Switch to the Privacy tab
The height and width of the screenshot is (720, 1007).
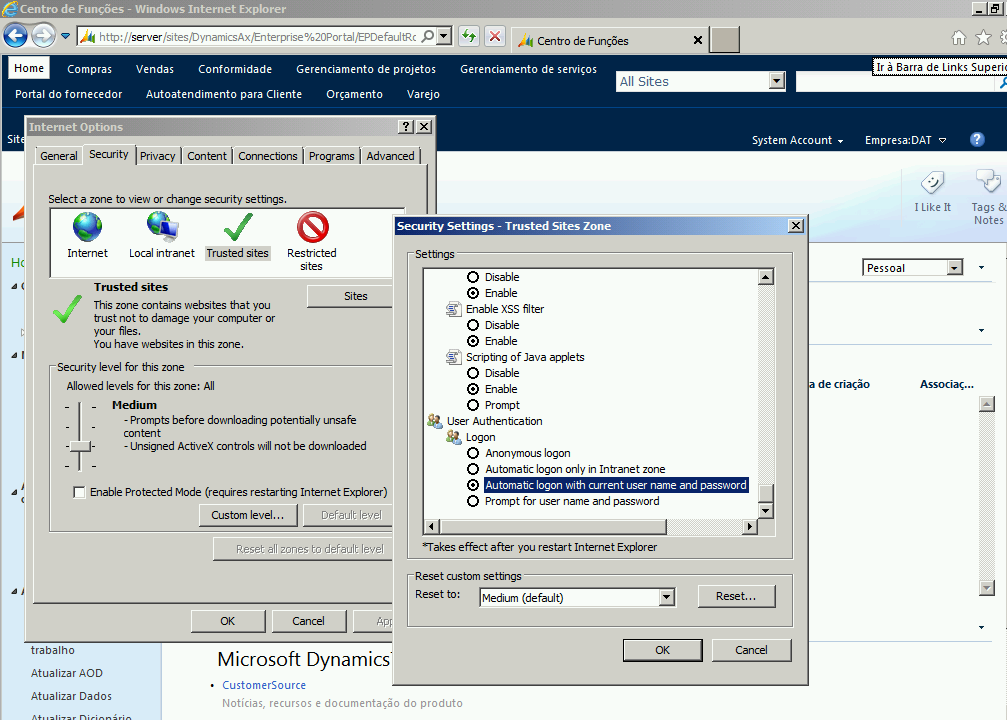click(157, 156)
